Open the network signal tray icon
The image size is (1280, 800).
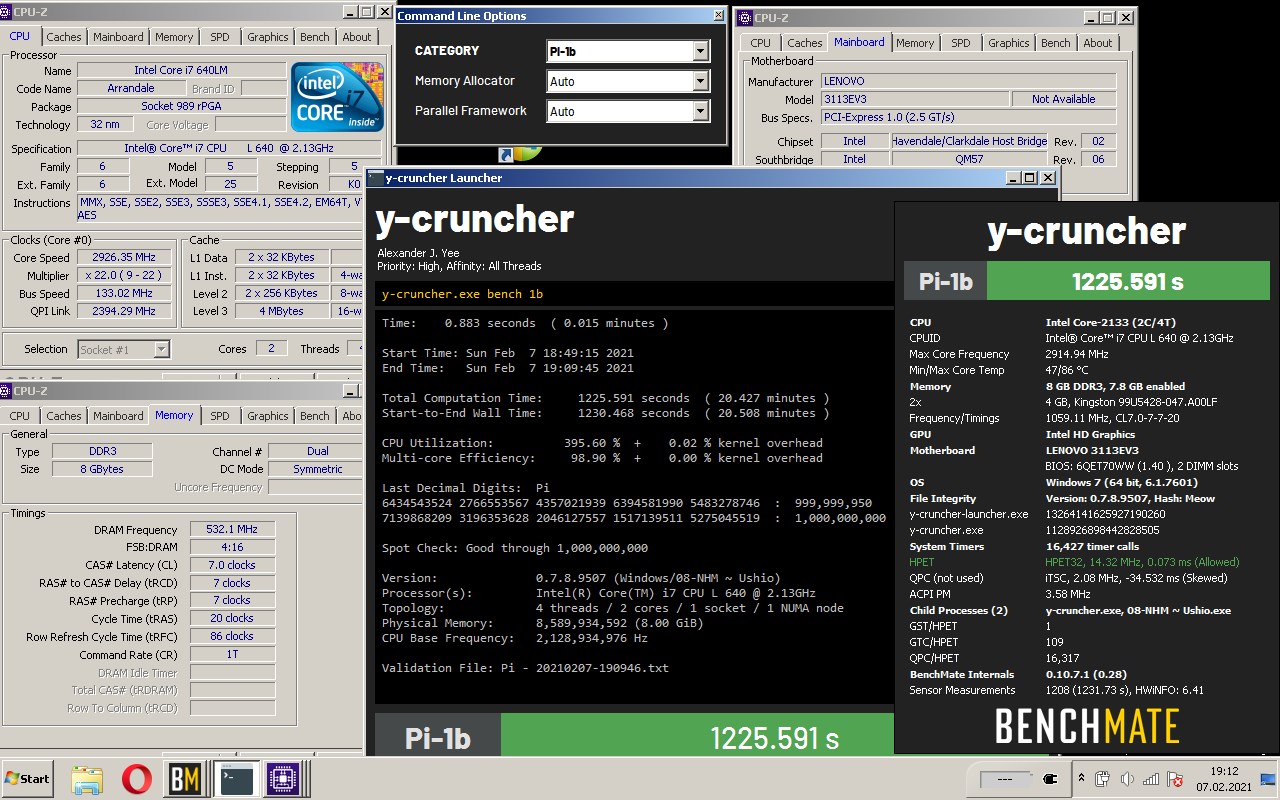pyautogui.click(x=1151, y=779)
